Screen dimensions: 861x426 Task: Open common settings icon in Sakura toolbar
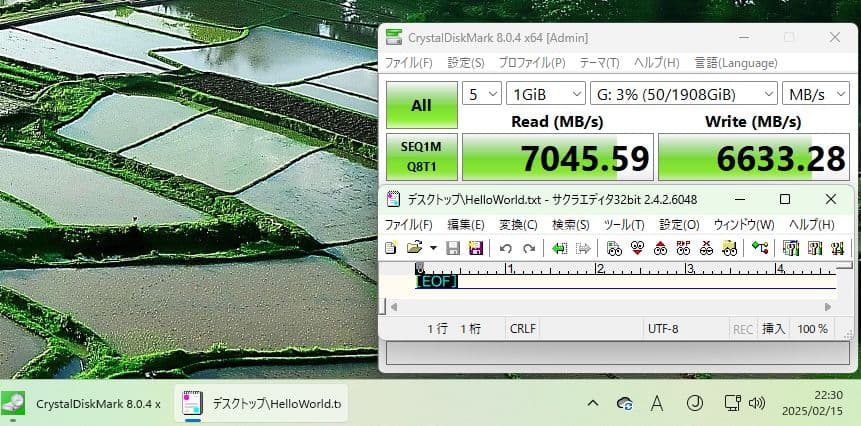click(837, 248)
